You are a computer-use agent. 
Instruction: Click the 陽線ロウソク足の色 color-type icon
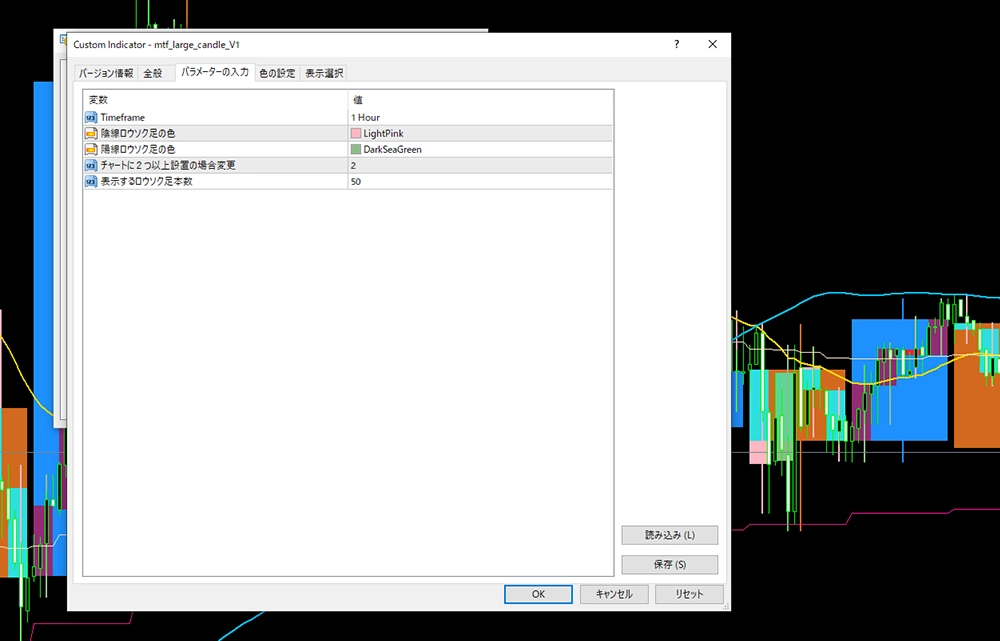coord(91,149)
